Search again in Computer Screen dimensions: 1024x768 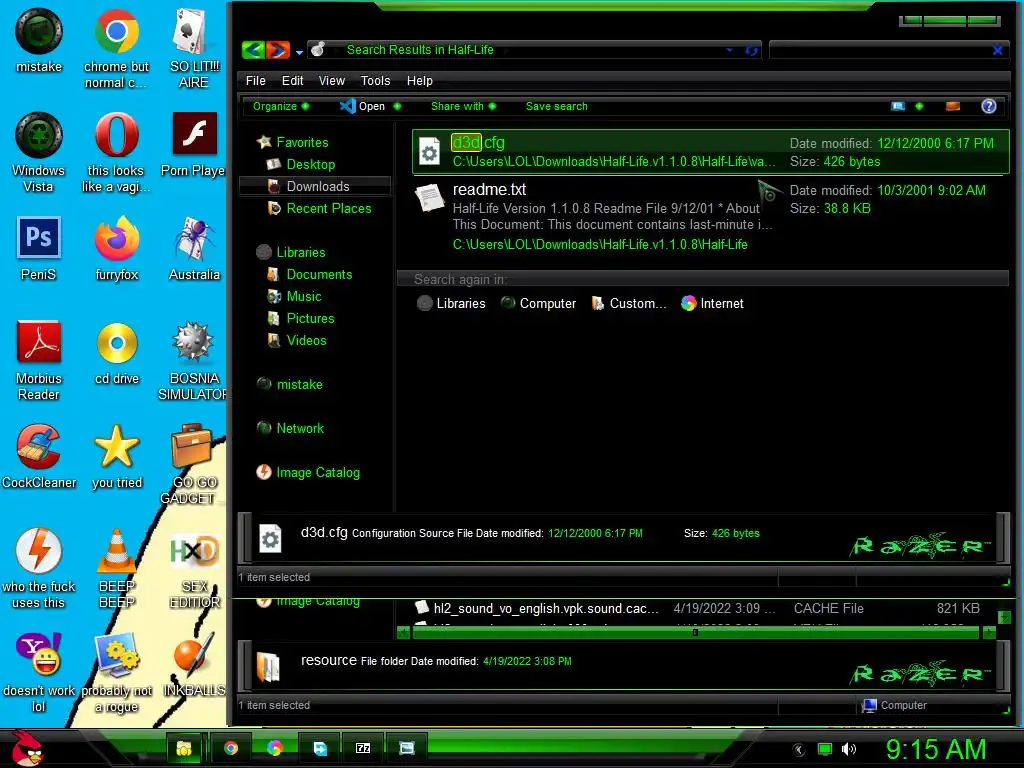pyautogui.click(x=538, y=304)
